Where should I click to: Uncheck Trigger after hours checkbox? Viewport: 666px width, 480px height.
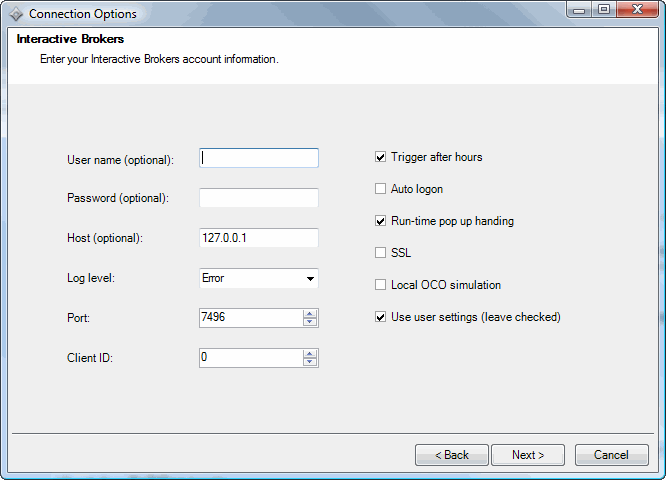tap(381, 157)
